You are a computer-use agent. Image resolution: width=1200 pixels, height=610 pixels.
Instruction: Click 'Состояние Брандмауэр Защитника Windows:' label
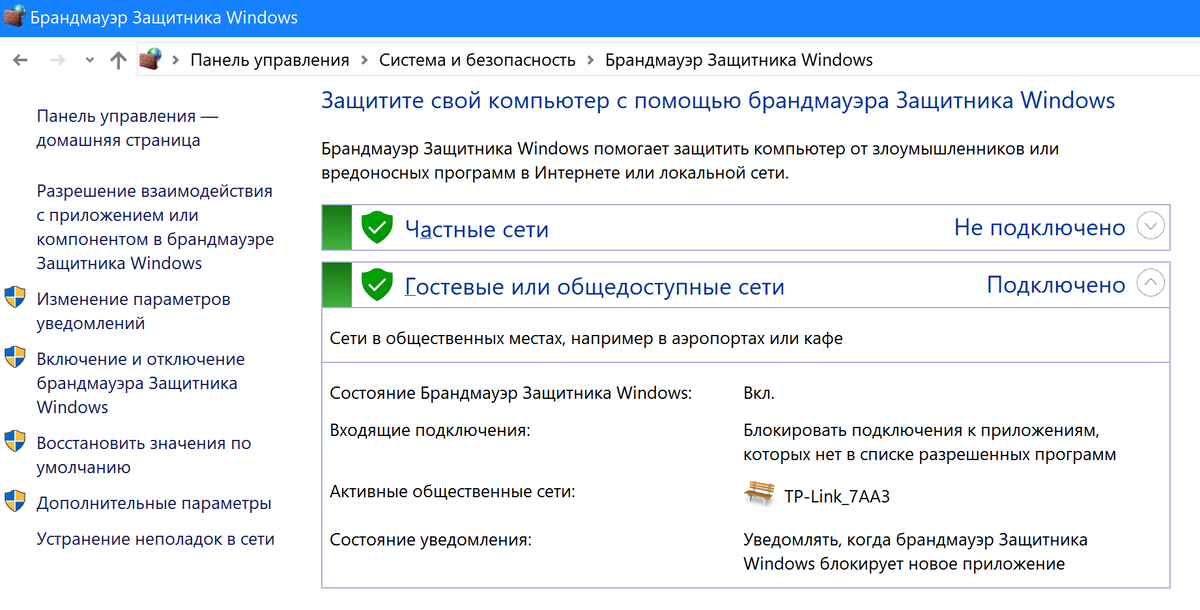tap(511, 393)
